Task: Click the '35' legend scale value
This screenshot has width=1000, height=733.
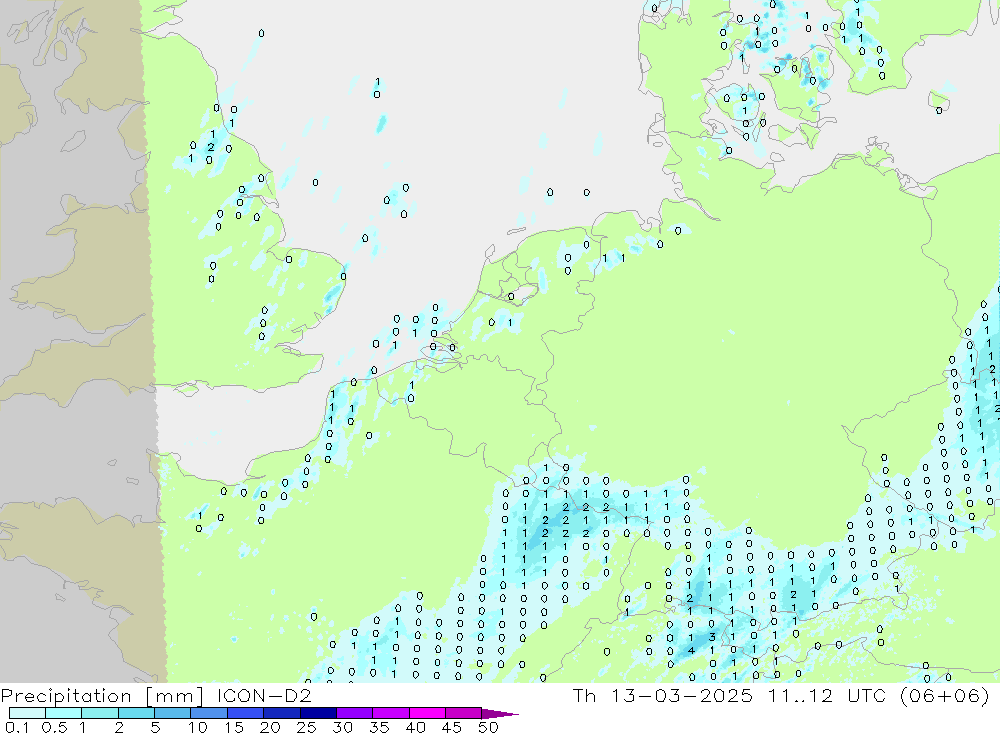Action: (x=379, y=727)
